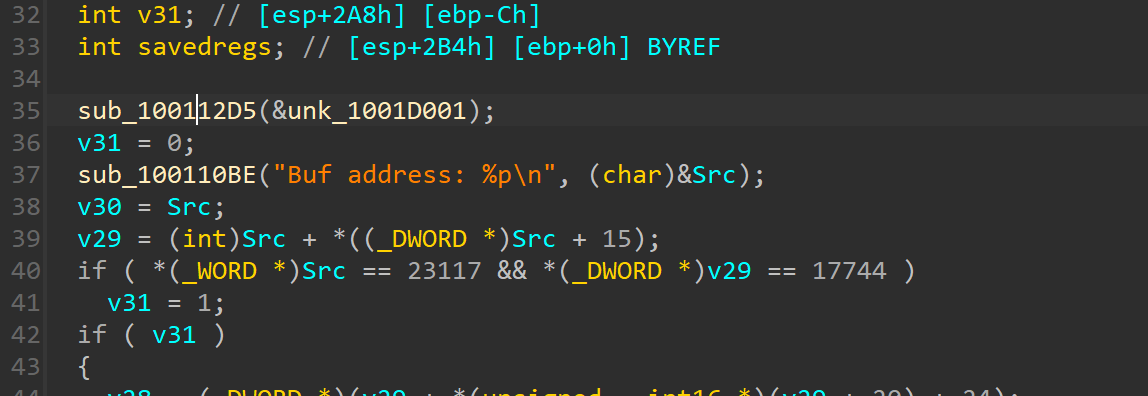1148x396 pixels.
Task: Select the &unk_1001D001 argument
Action: 369,111
